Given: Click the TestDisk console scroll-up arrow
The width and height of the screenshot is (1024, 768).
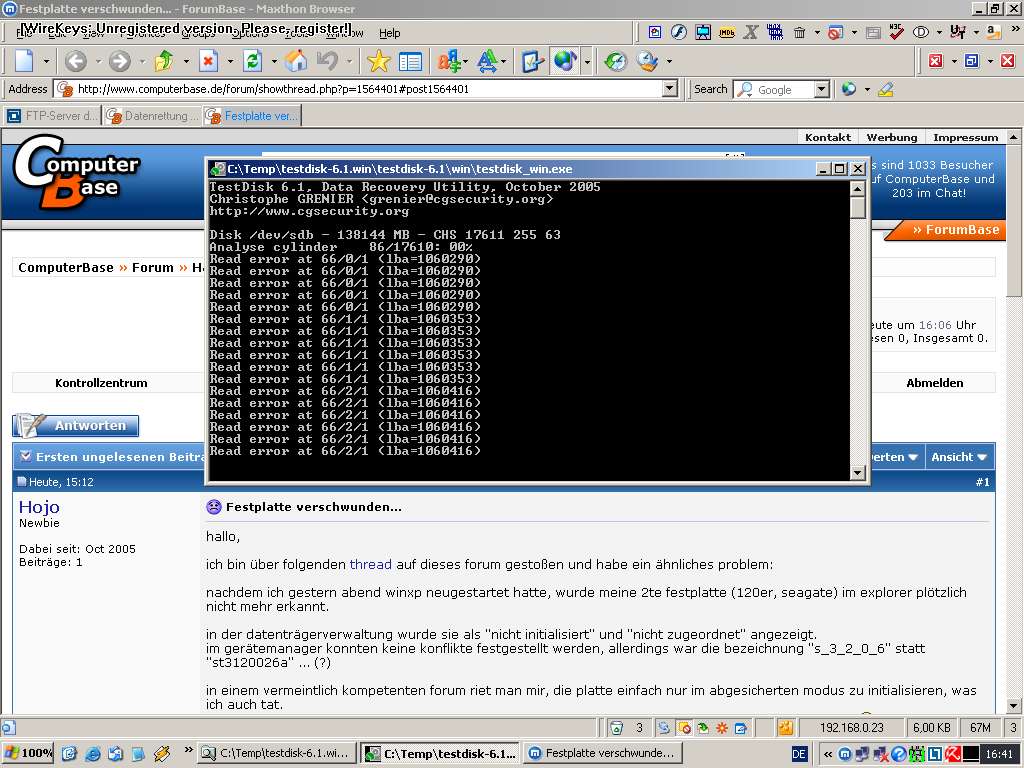Looking at the screenshot, I should (x=857, y=189).
